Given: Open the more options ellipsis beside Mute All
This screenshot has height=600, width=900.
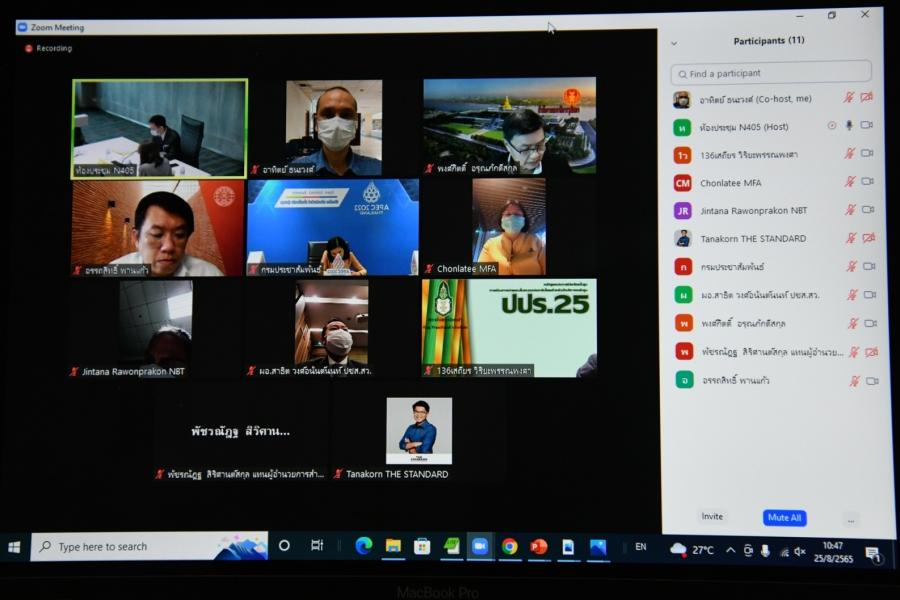Looking at the screenshot, I should click(x=850, y=519).
